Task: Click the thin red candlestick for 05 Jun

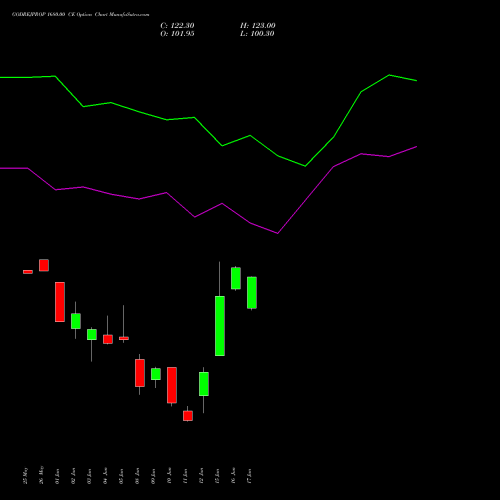Action: pos(124,338)
